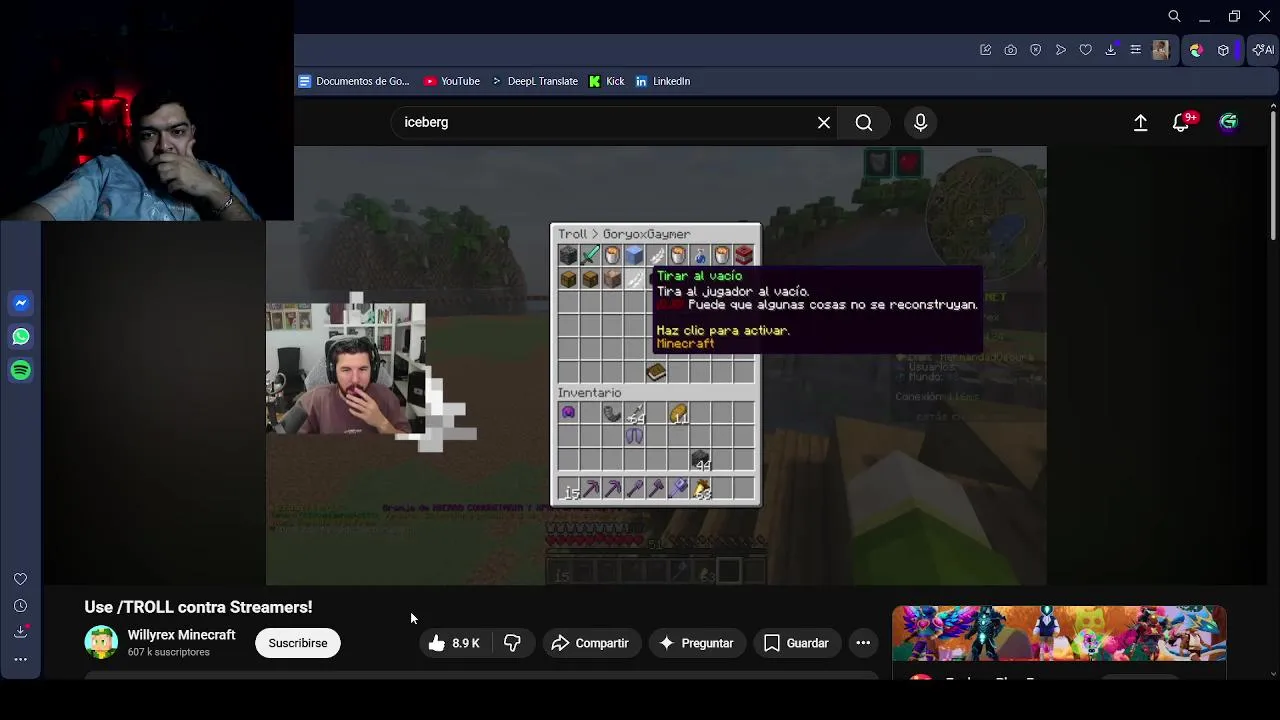Open bookmarks heart in the left sidebar
Screen dimensions: 1280x720
tap(20, 579)
